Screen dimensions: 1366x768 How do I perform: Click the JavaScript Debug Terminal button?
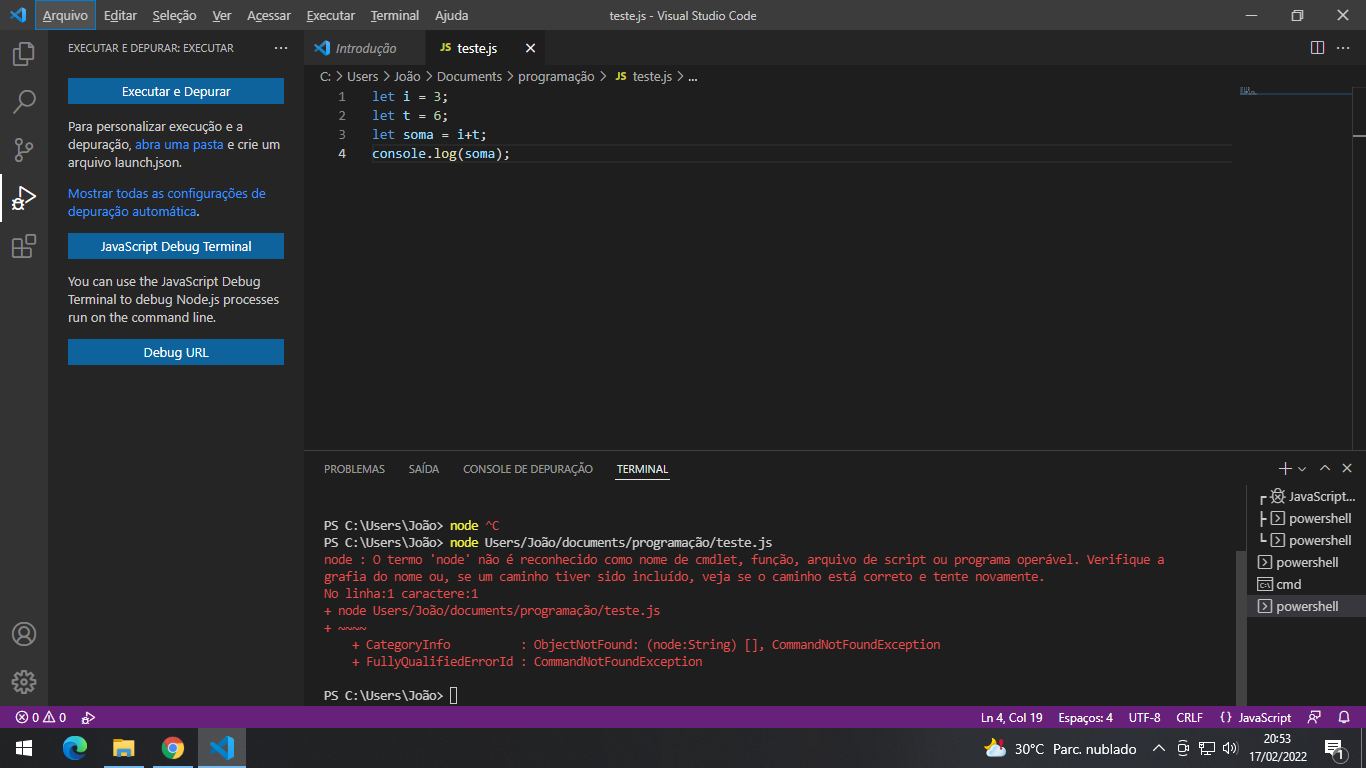coord(176,246)
